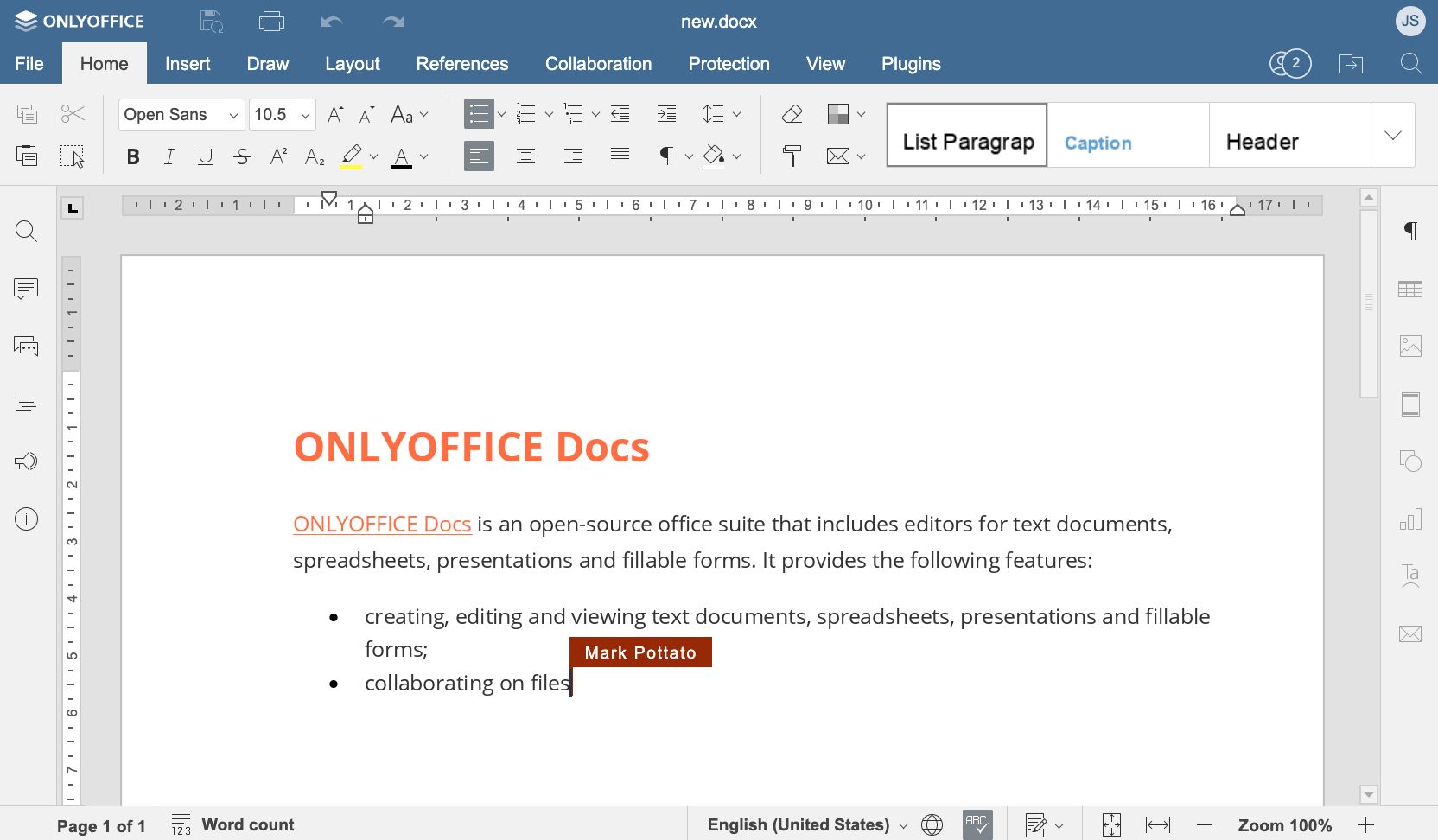This screenshot has height=840, width=1438.
Task: Decrease paragraph indent
Action: point(620,113)
